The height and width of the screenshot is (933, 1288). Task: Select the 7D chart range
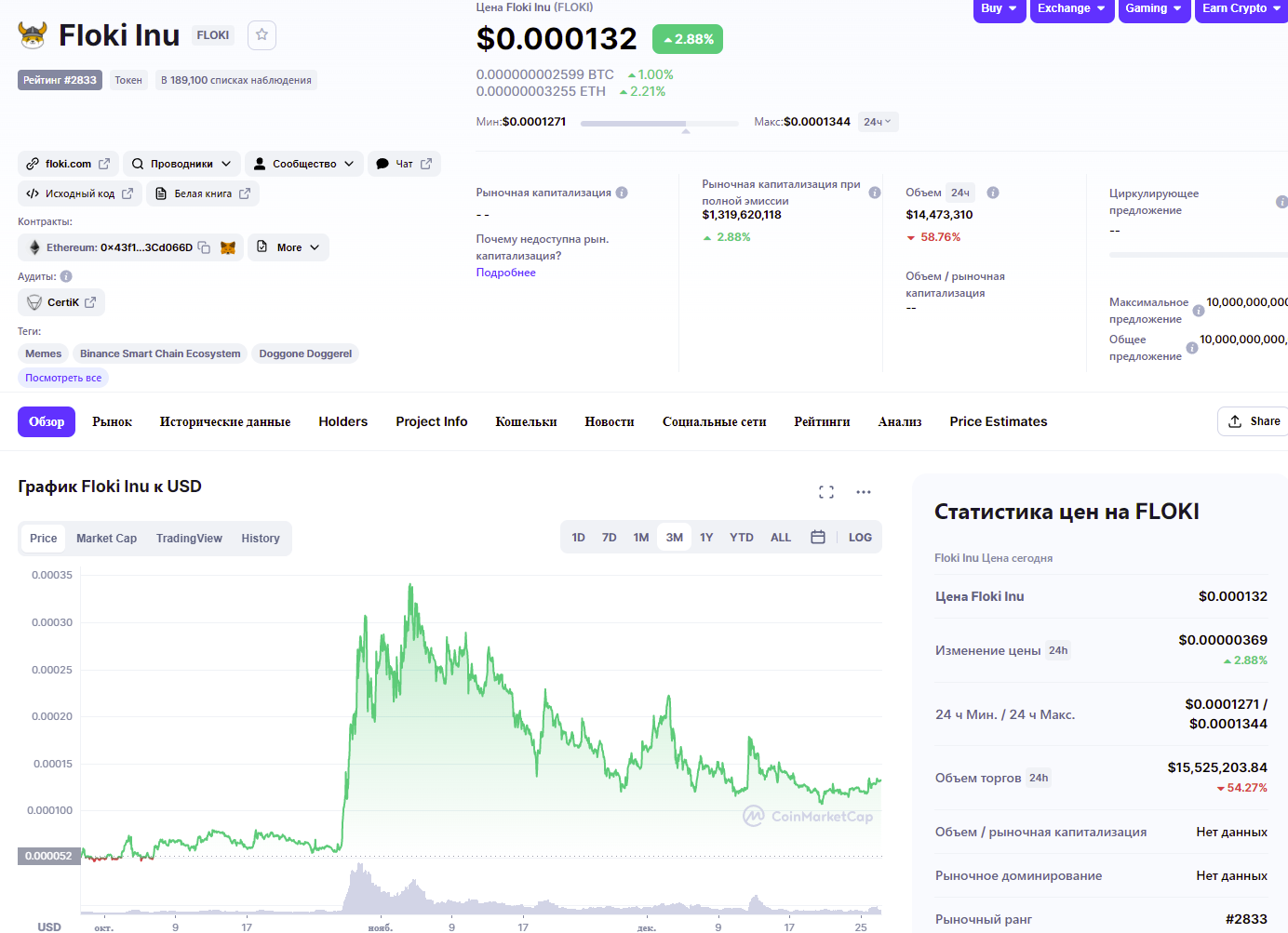pyautogui.click(x=610, y=538)
